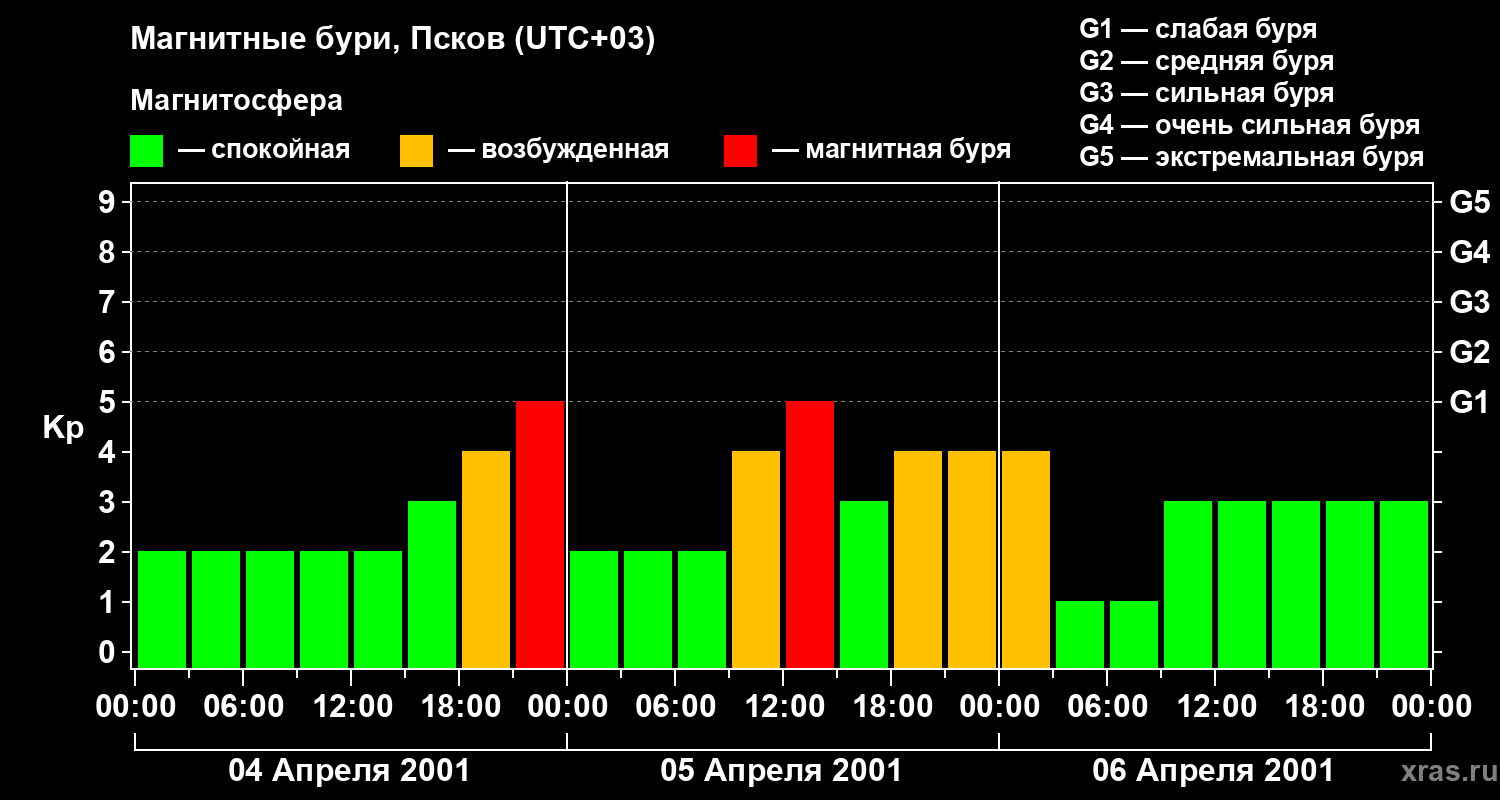
Task: Click the orange 18:00–21:00 bar on 05 Апреля
Action: coord(918,560)
